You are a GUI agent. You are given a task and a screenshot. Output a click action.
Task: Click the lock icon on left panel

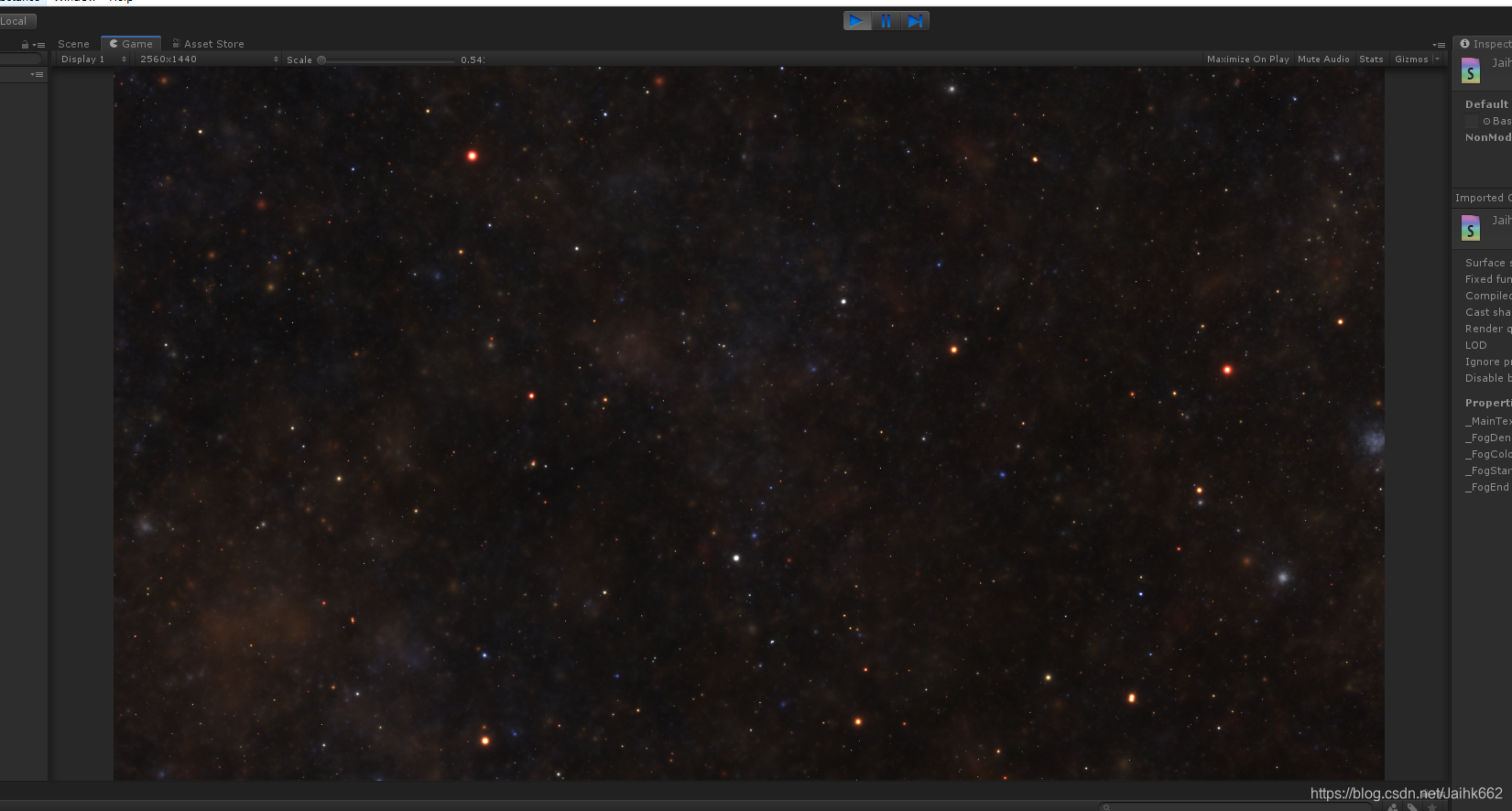point(25,44)
